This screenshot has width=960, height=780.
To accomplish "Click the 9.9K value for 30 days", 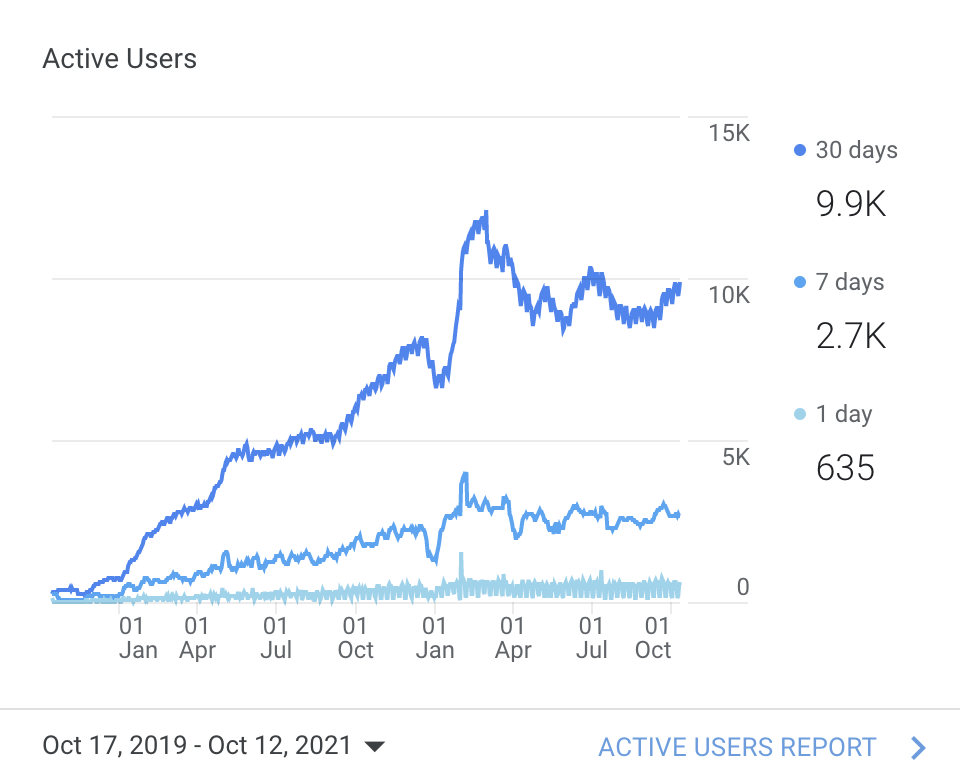I will tap(851, 204).
